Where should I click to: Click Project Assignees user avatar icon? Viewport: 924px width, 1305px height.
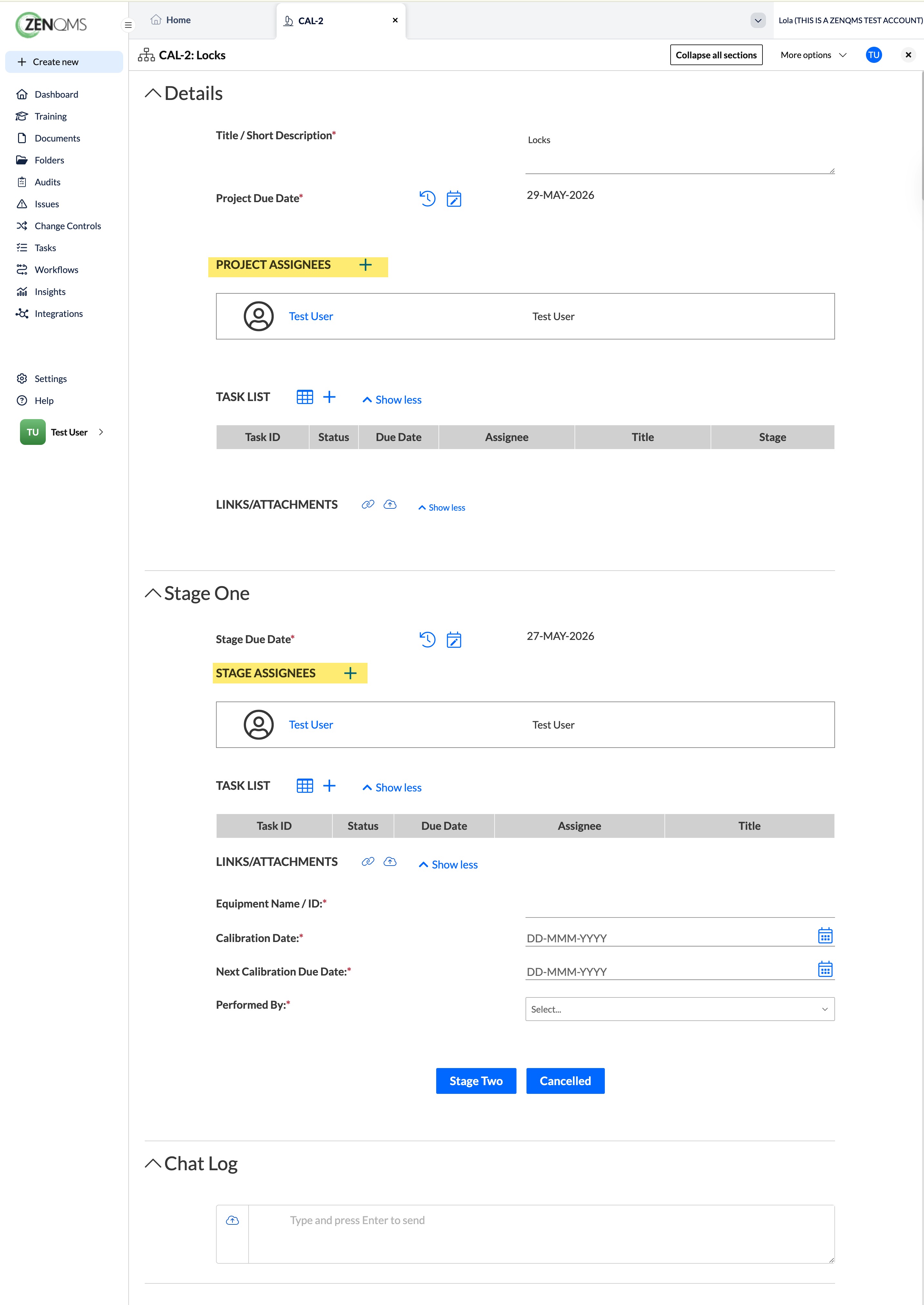pos(258,316)
